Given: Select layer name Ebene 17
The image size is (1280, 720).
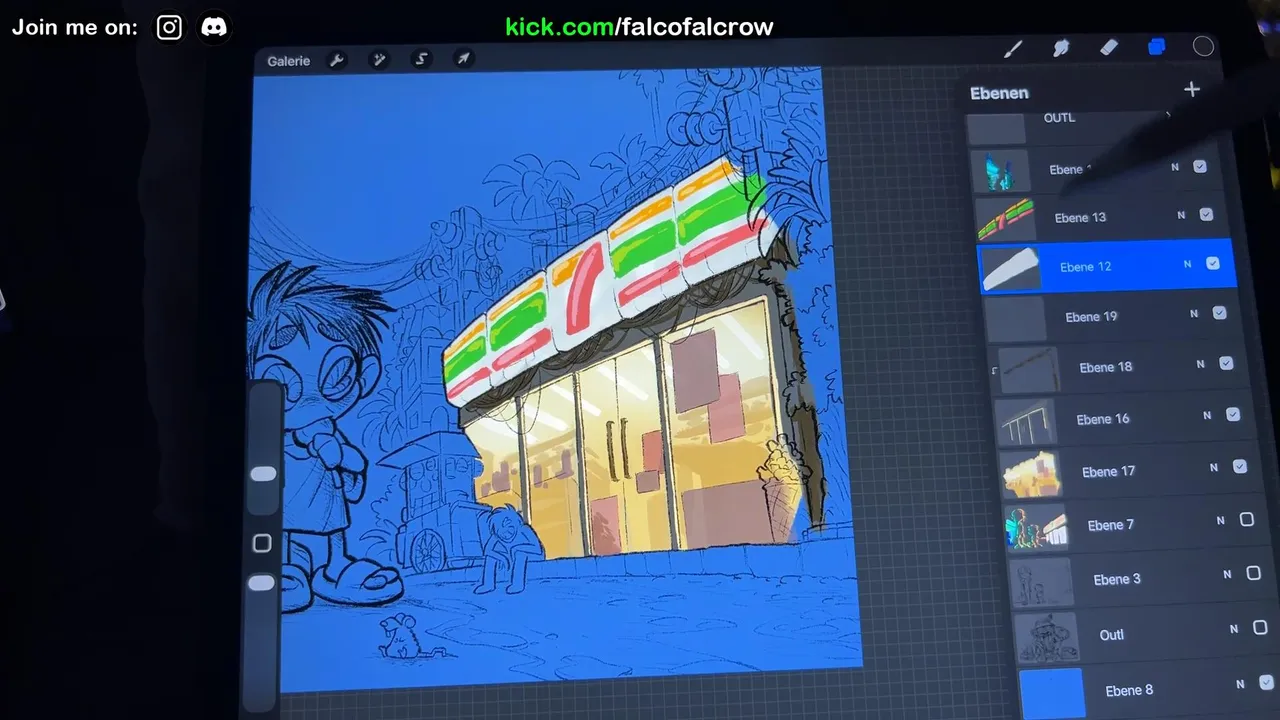Looking at the screenshot, I should [1108, 472].
